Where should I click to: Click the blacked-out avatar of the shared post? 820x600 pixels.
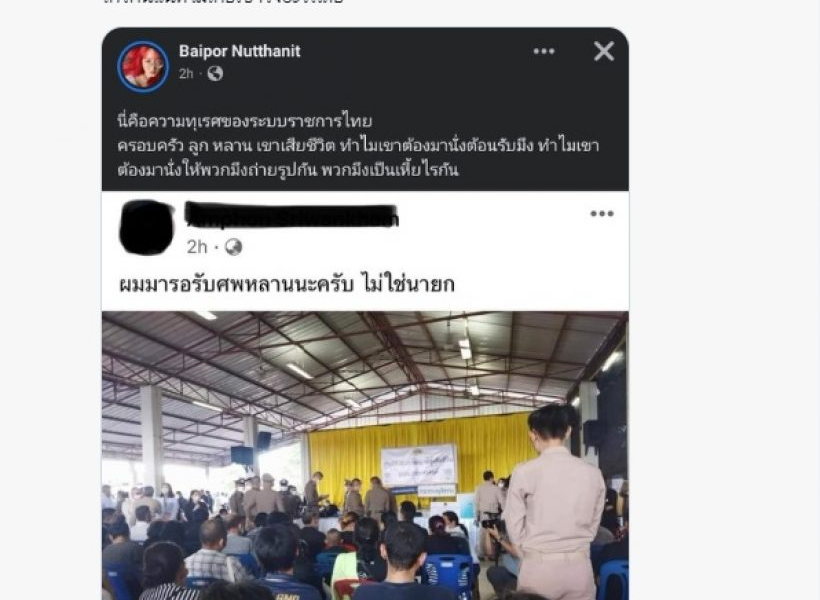click(x=146, y=228)
